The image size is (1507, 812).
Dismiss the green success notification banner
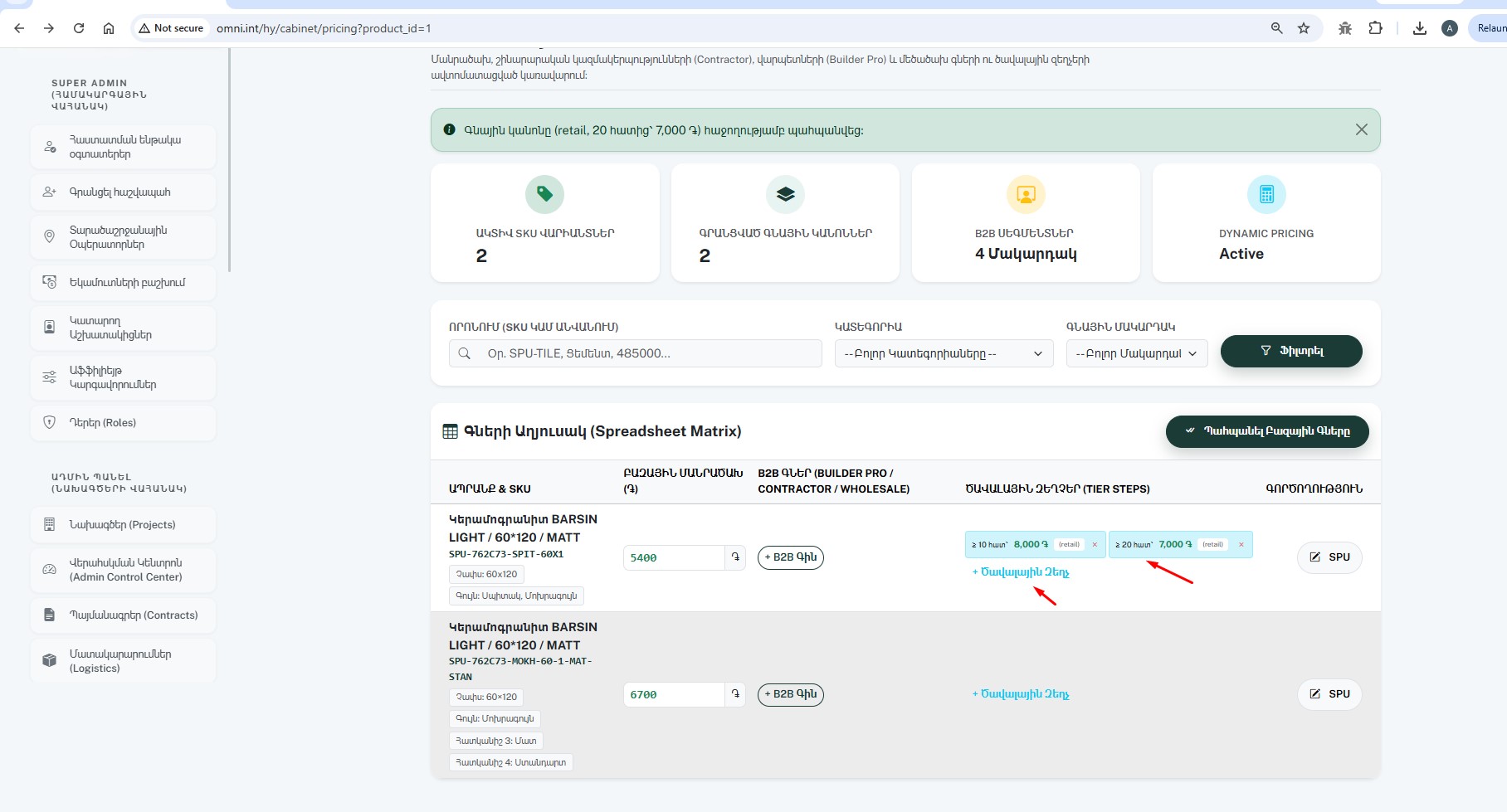1362,129
